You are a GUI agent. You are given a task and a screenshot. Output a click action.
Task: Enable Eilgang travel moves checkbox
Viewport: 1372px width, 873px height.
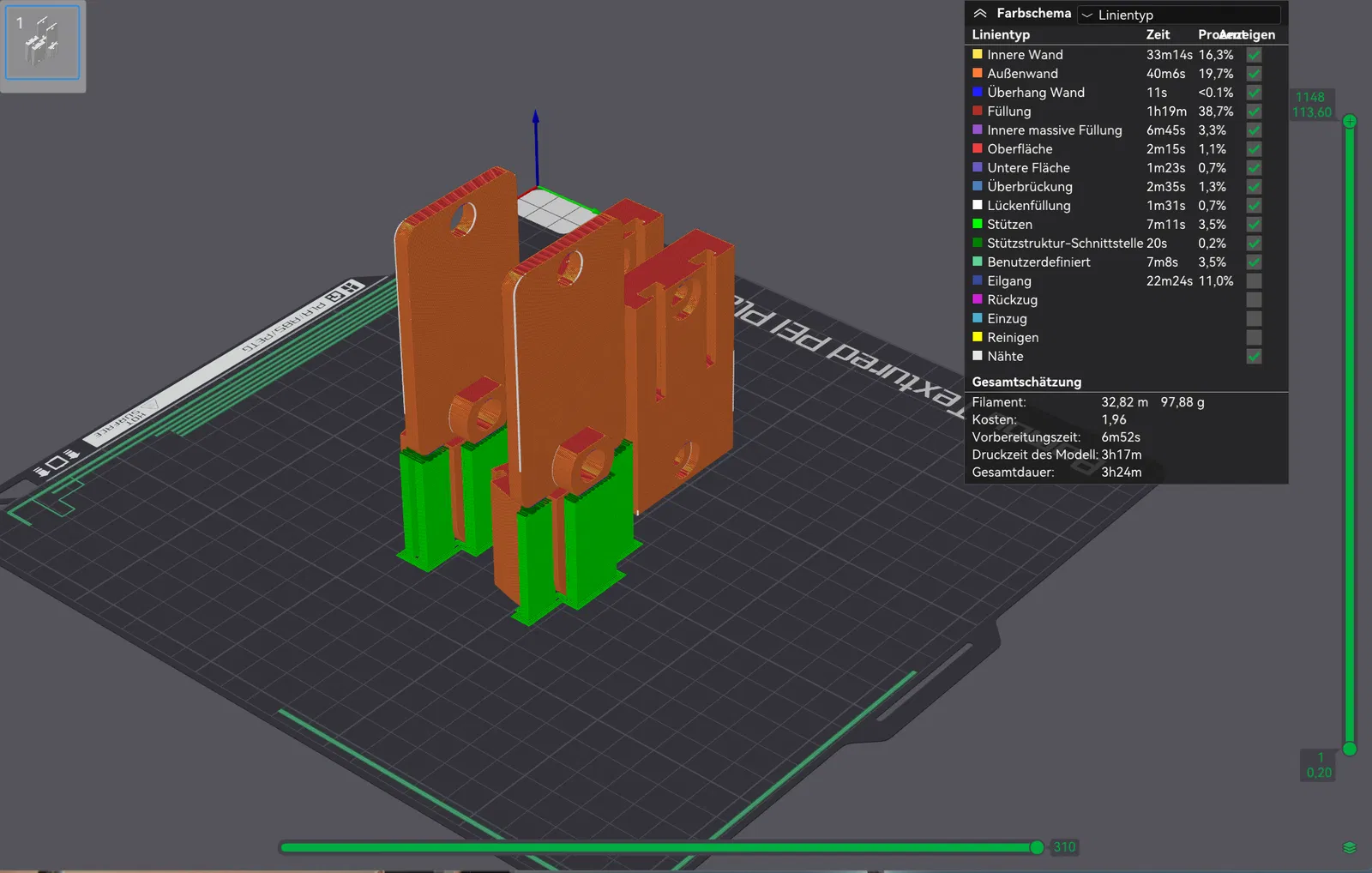pos(1254,281)
